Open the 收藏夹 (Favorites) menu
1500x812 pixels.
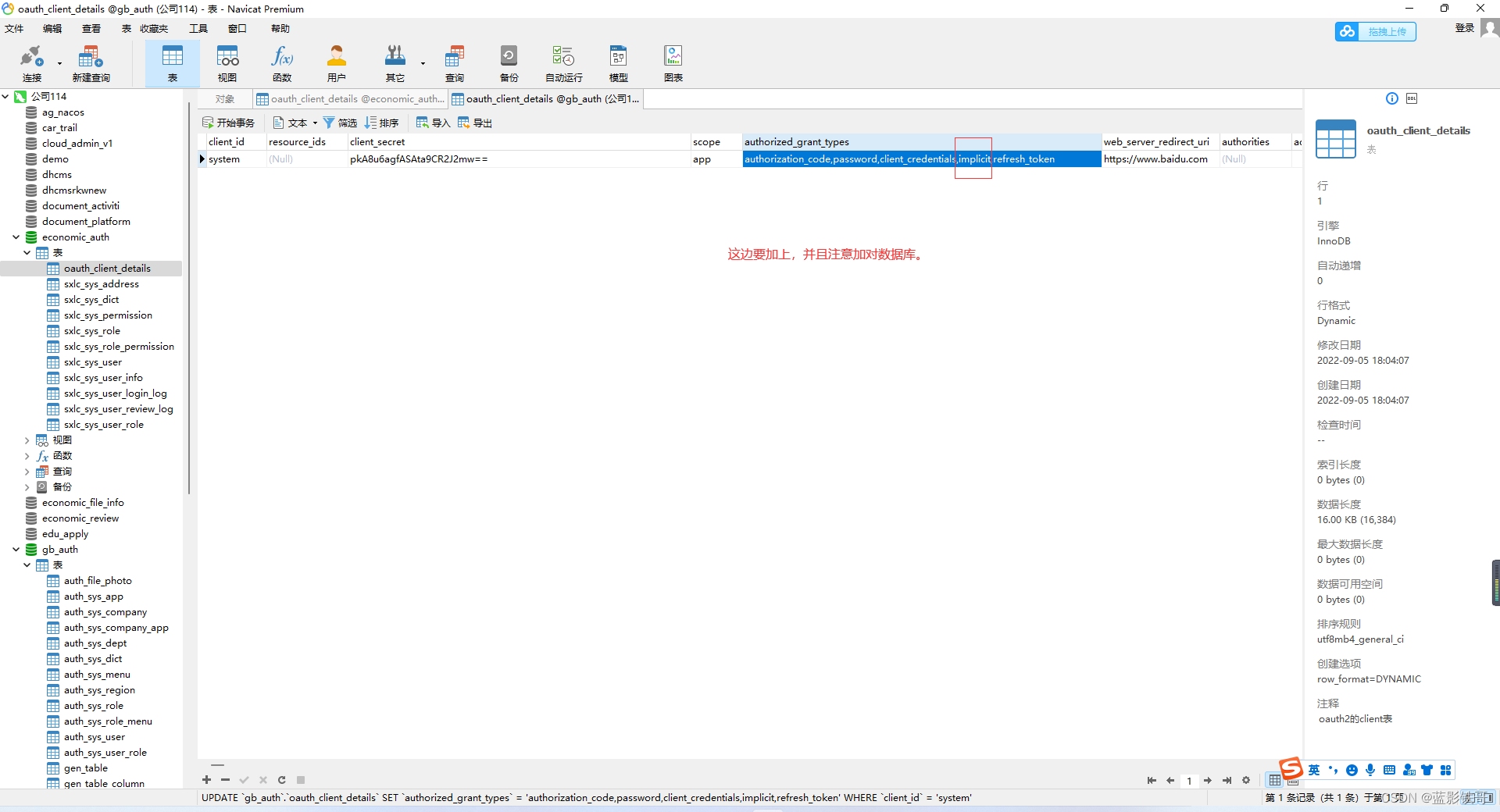pos(154,29)
